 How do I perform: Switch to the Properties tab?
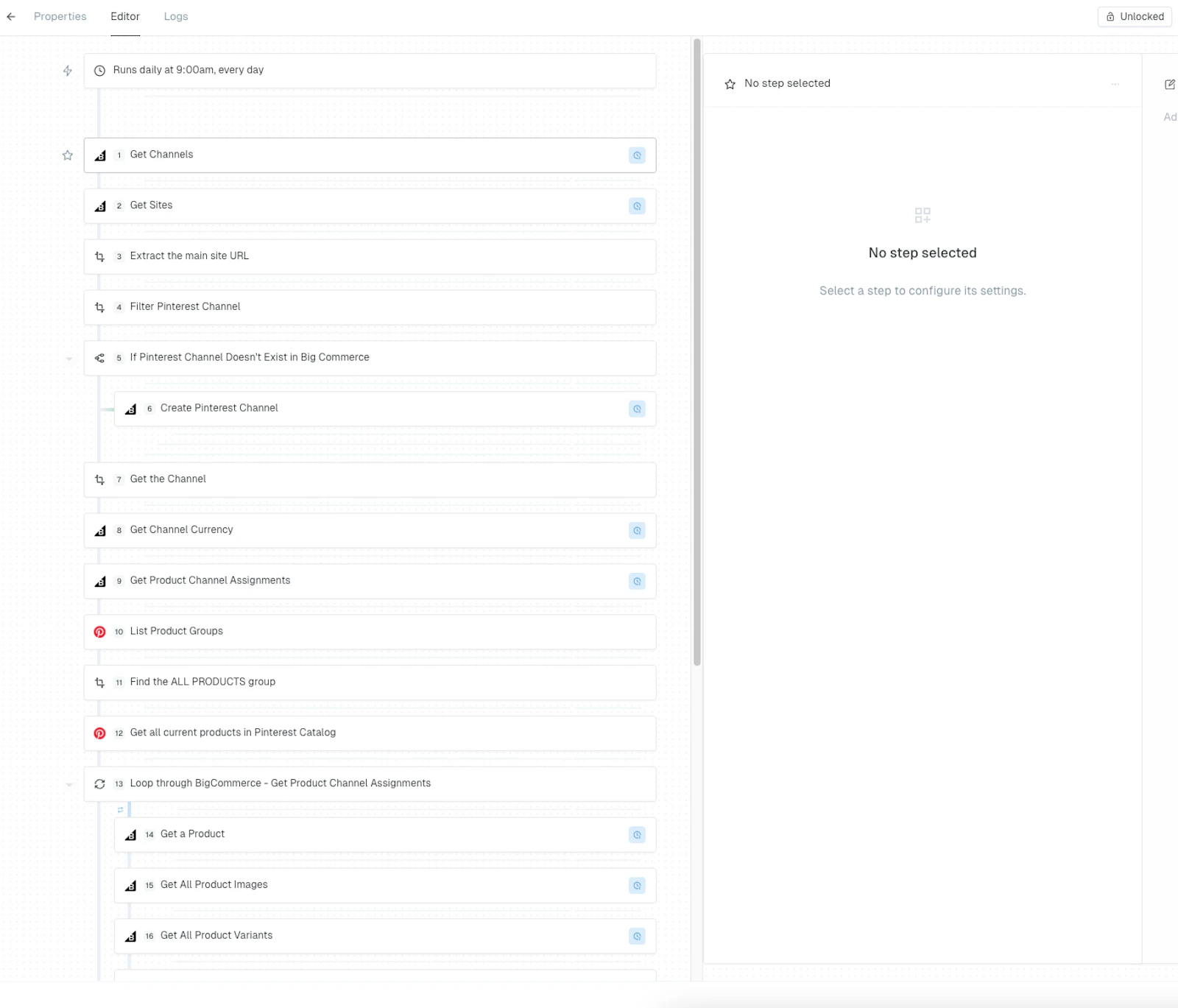60,16
